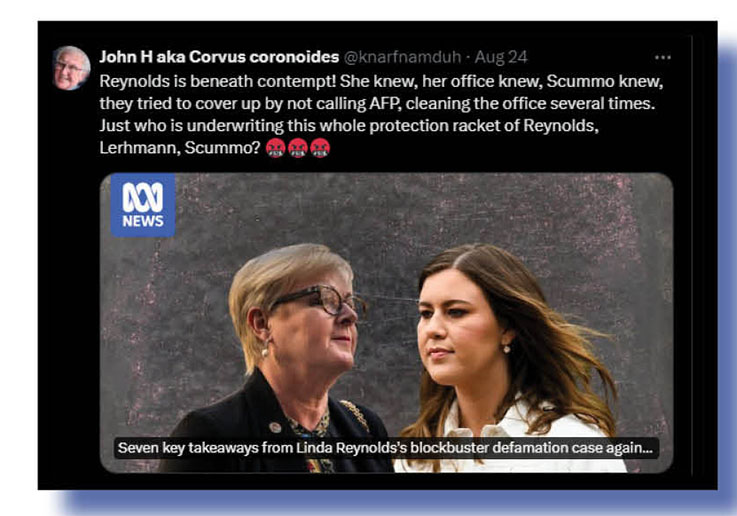The image size is (737, 516).
Task: Click the words Lerhmann, Scummo? in the tweet
Action: tap(180, 148)
